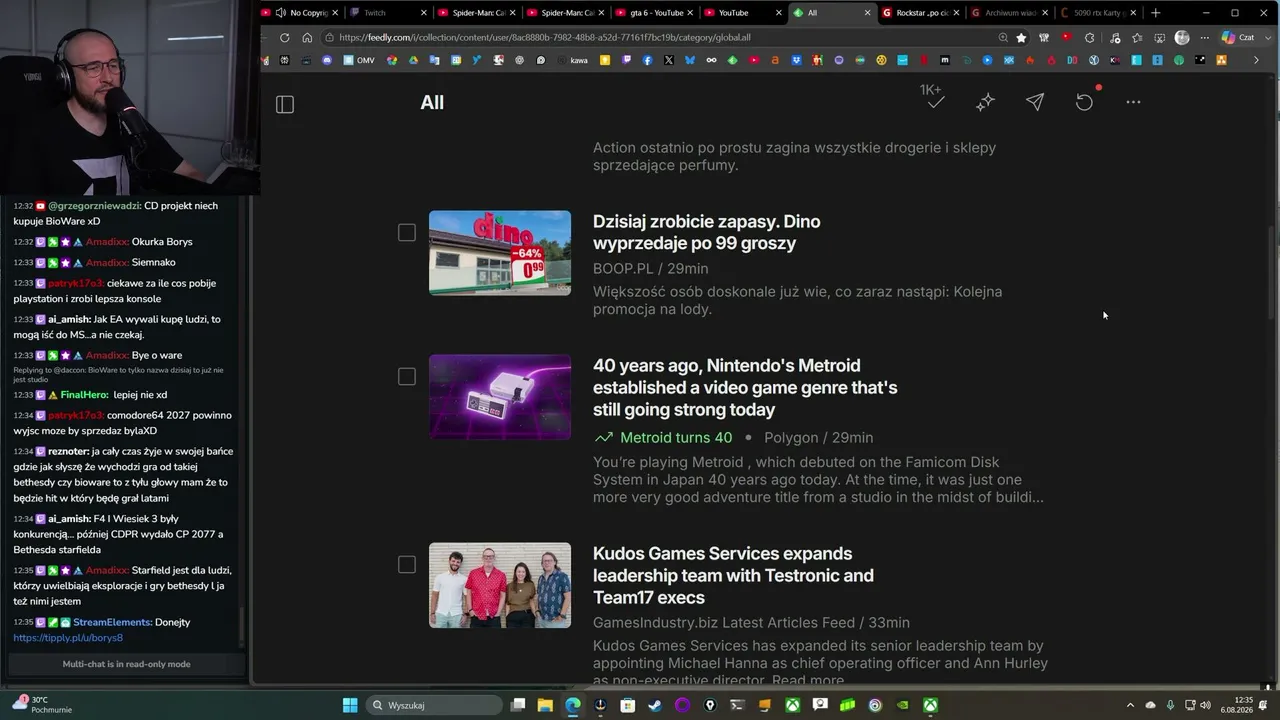
Task: Open the three-dot more options menu
Action: point(1133,102)
